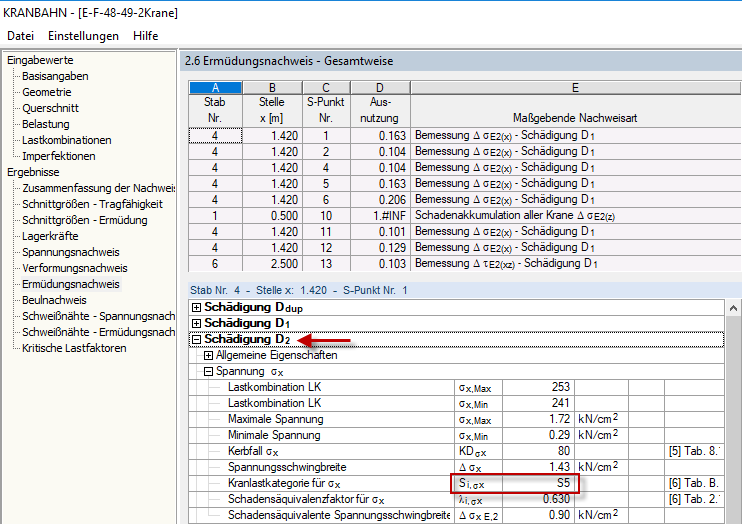Click the Schadensäquivalente Spannungsschwingbreite value 0.90

coord(539,515)
